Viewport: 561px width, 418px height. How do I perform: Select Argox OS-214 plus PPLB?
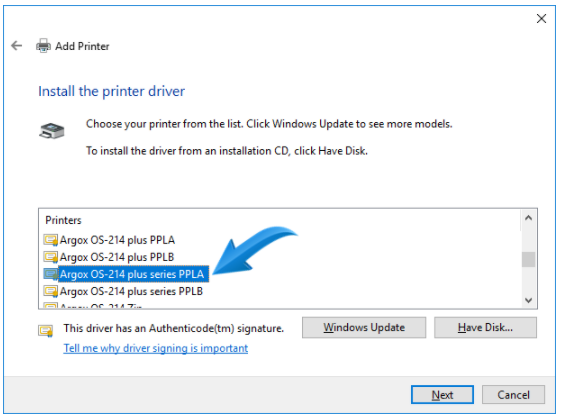pos(117,257)
